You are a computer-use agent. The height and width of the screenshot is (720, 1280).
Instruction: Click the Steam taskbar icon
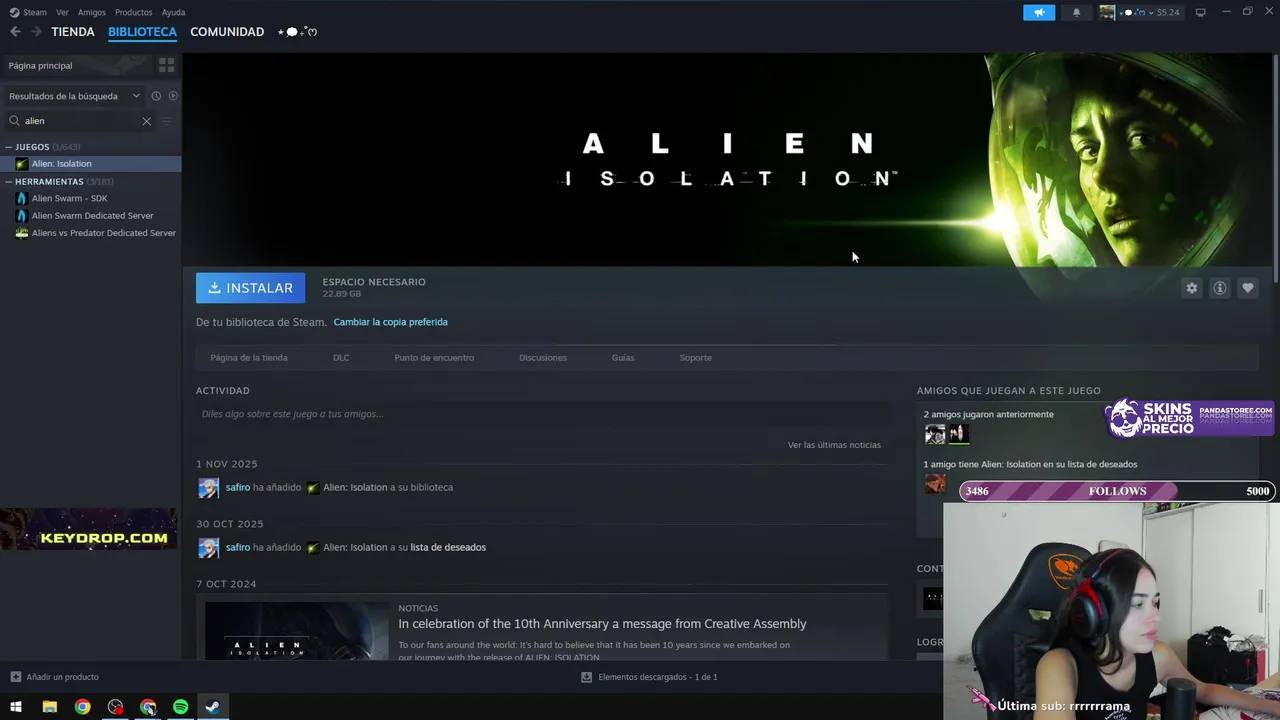click(212, 707)
